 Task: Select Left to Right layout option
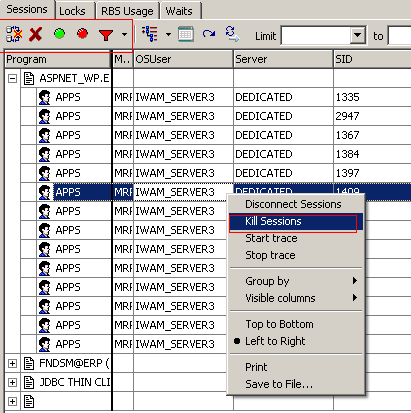(296, 341)
